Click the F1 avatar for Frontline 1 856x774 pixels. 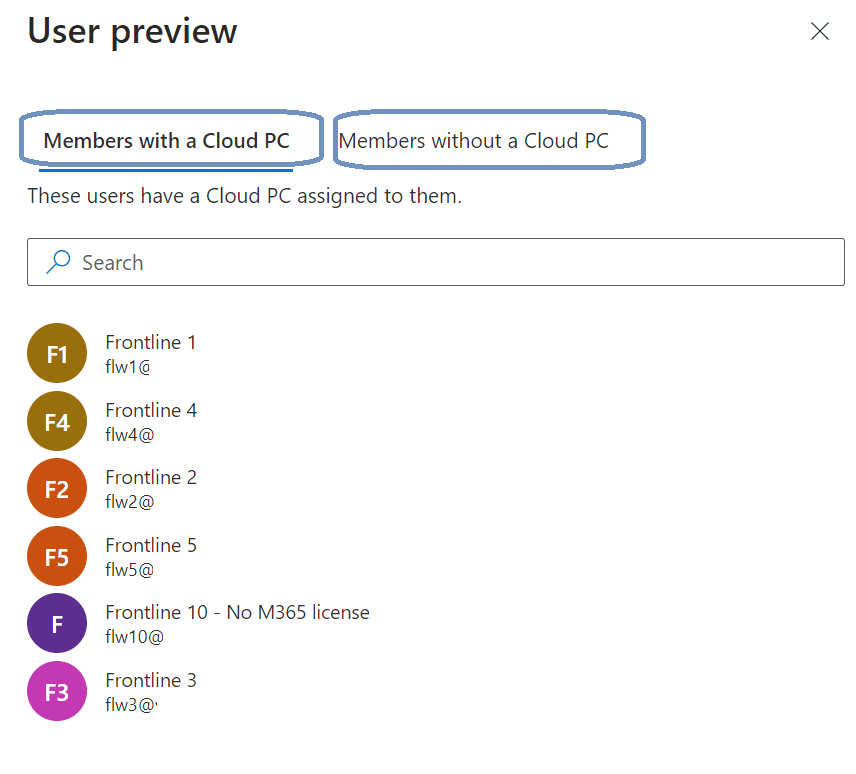[57, 354]
